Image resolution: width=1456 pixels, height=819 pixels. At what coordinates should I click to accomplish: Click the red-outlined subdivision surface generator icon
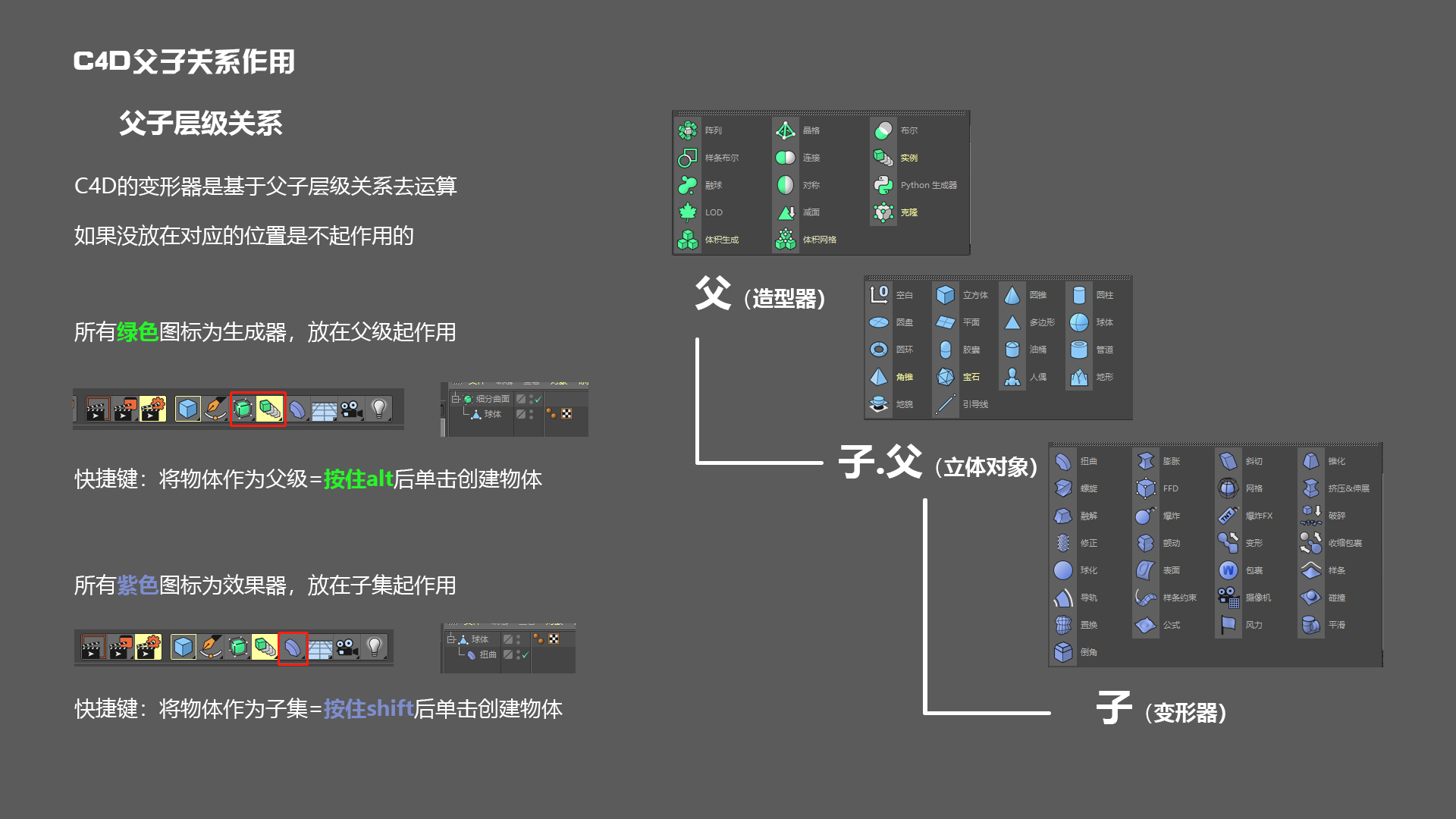243,409
